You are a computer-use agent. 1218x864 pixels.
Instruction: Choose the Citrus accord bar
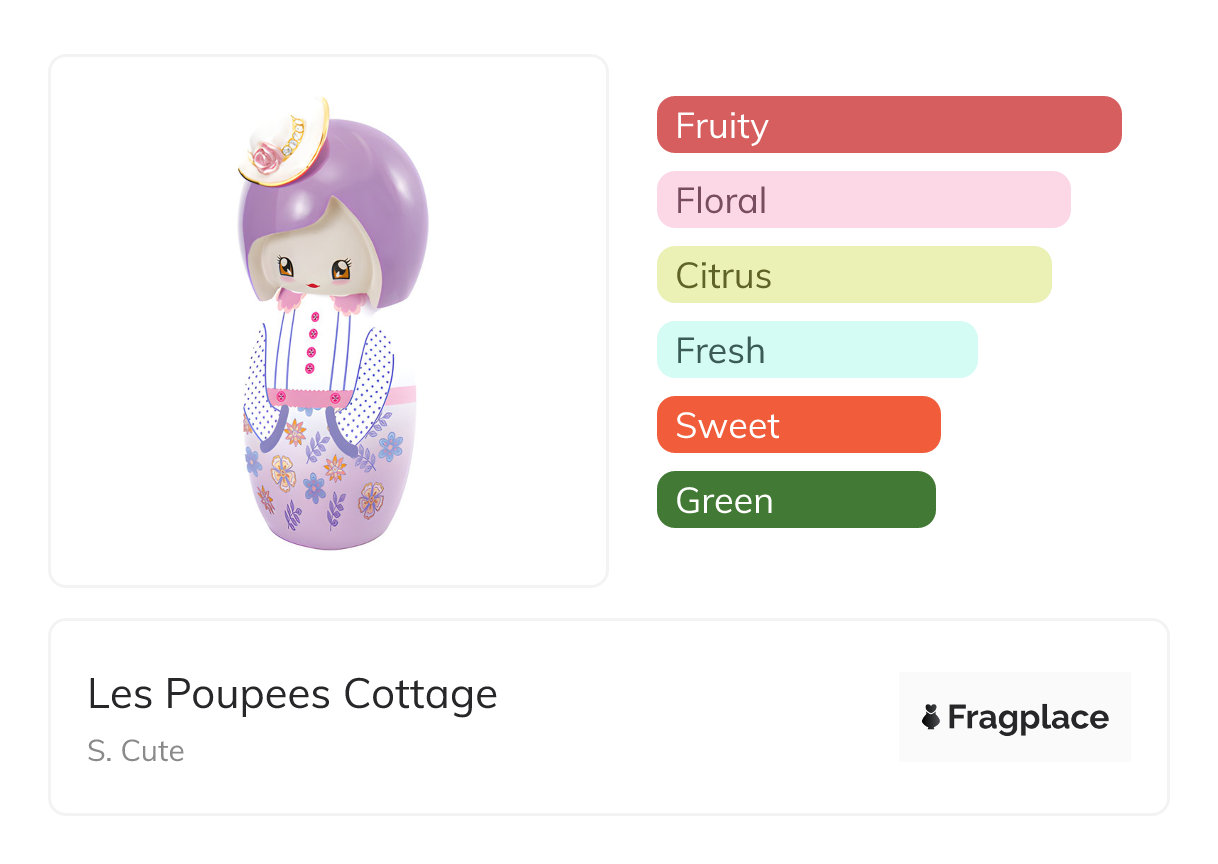(853, 275)
